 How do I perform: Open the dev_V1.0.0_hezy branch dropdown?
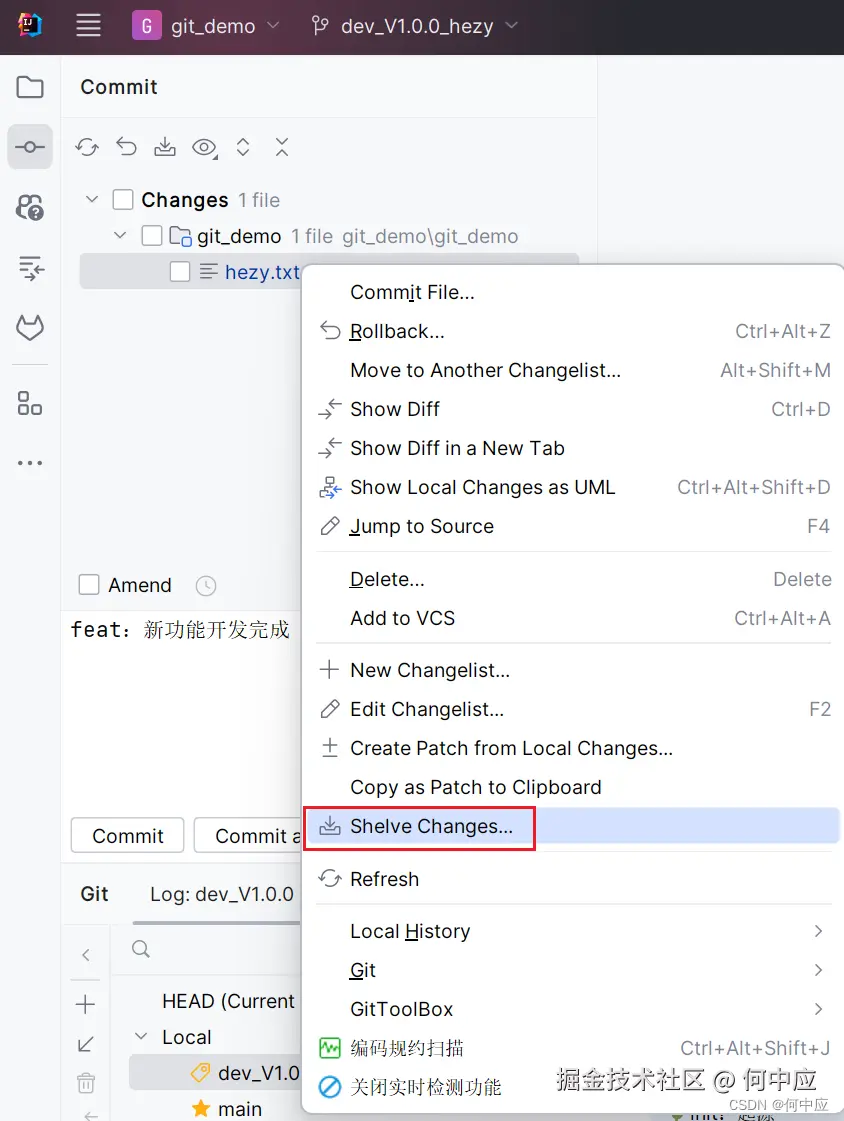[414, 26]
